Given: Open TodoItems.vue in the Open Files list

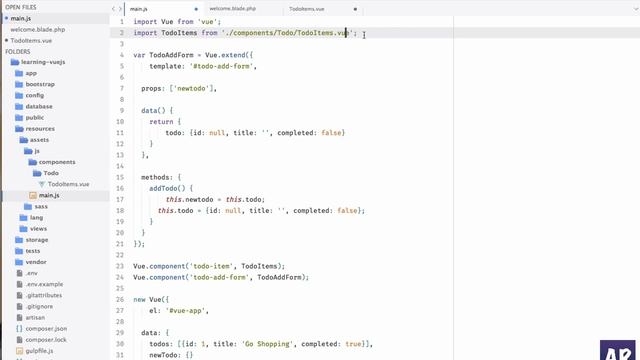Looking at the screenshot, I should 31,40.
